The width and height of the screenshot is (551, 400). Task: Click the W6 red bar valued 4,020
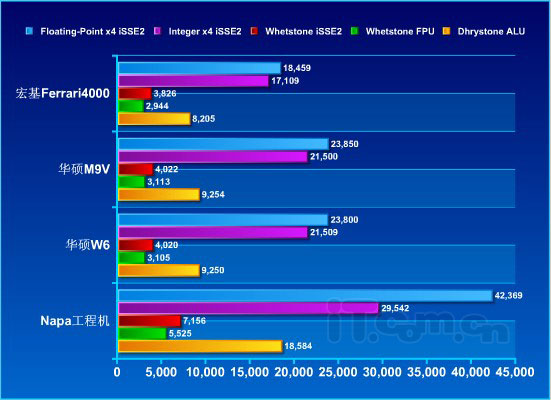click(136, 245)
